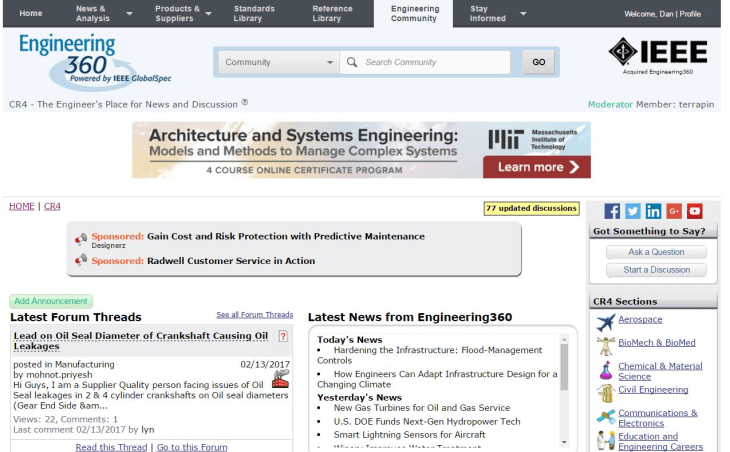Click megaphone icon beside Predictive Maintenance
Screen dimensions: 730x452
(81, 239)
